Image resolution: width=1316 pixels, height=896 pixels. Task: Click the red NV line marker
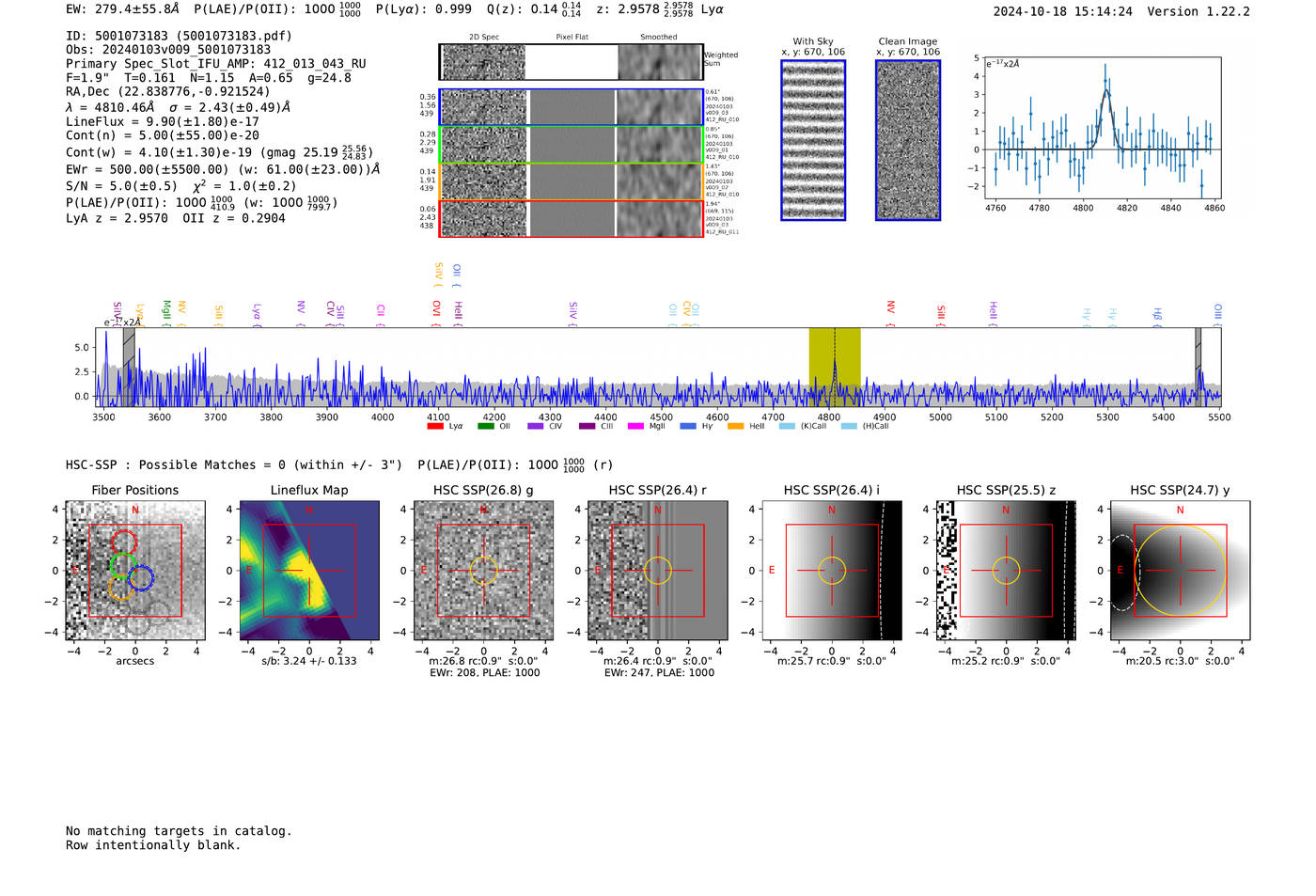pos(890,314)
